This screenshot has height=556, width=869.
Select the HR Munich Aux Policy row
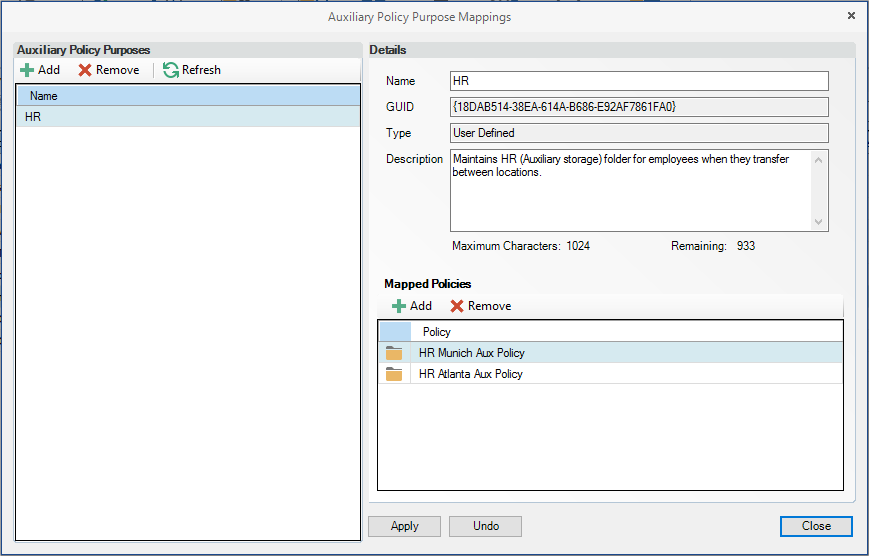[472, 353]
